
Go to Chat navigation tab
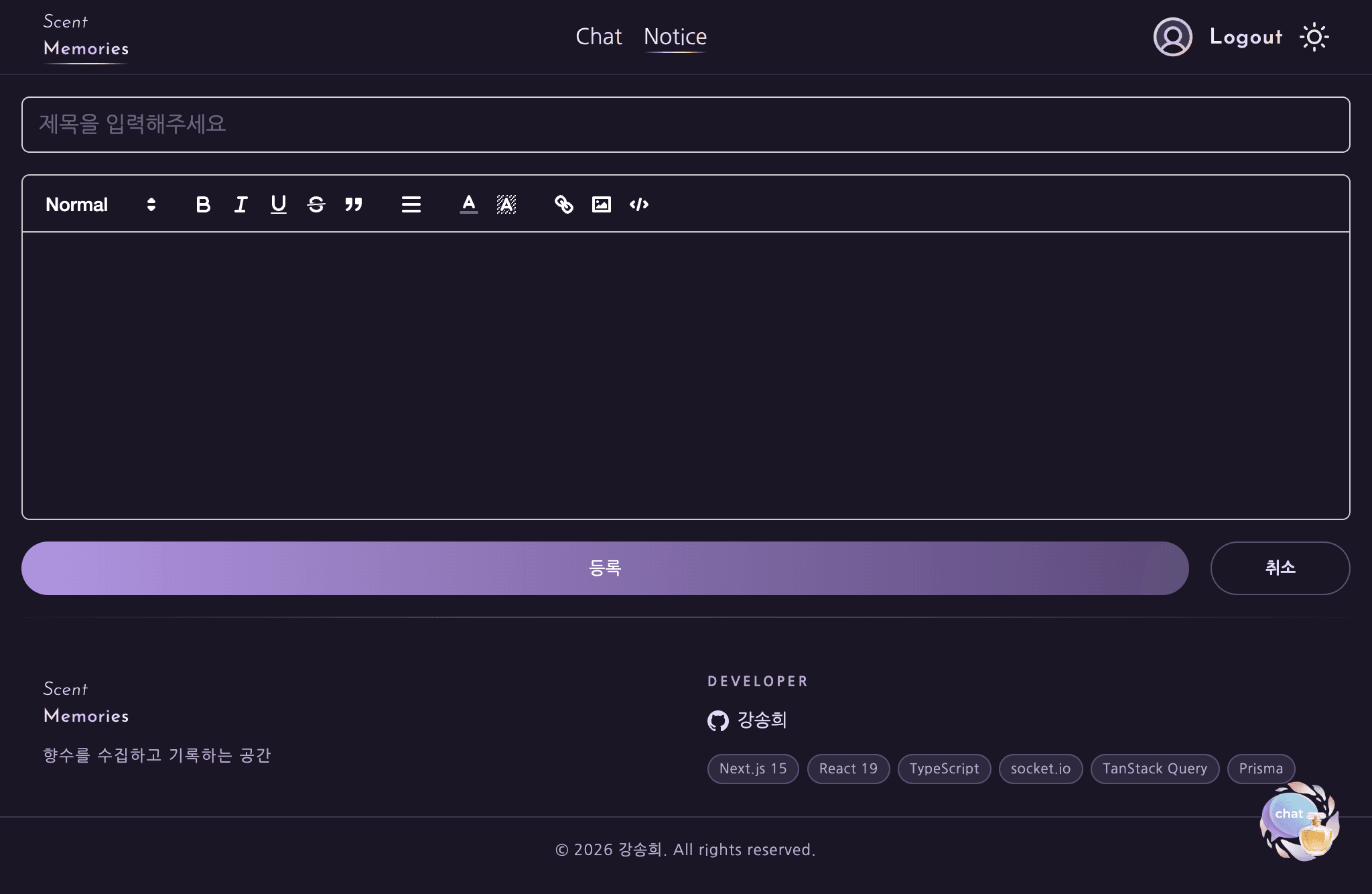pos(598,37)
